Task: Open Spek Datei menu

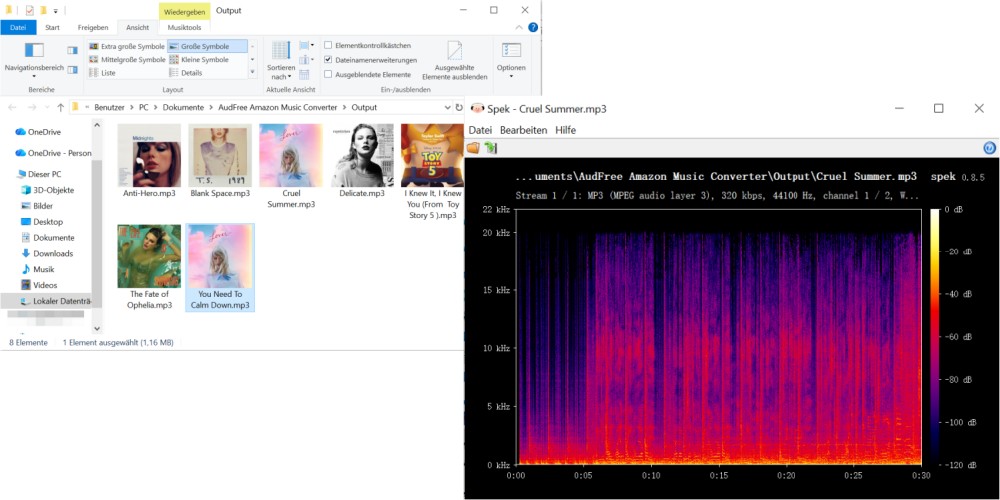Action: pyautogui.click(x=480, y=130)
